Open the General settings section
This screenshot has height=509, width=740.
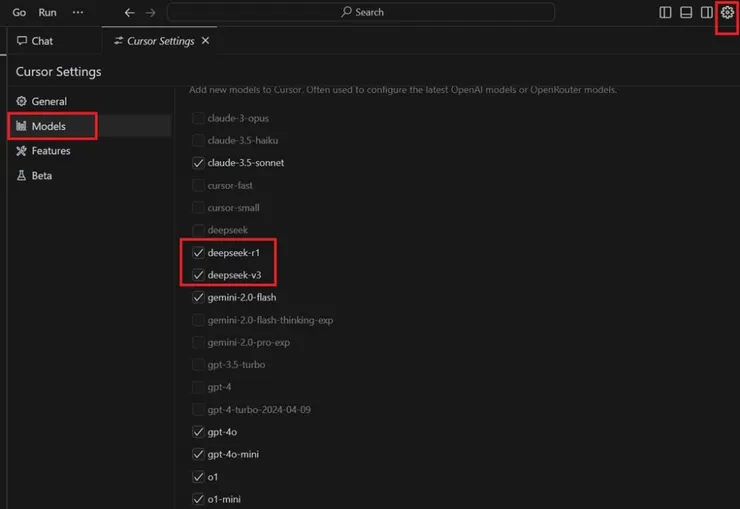[89, 101]
